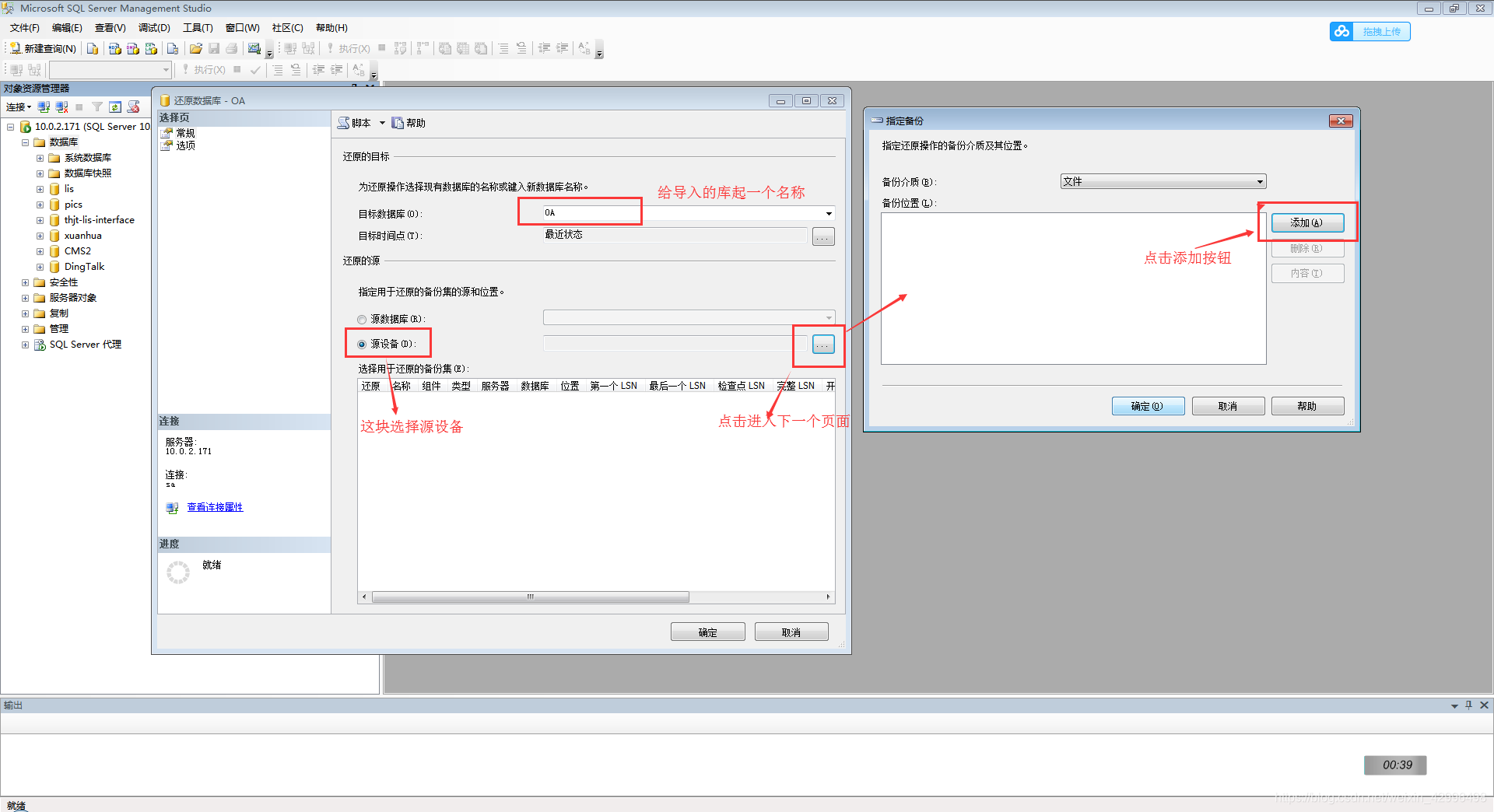This screenshot has width=1494, height=812.
Task: Pin the Output panel with pushpin icon
Action: 1469,705
